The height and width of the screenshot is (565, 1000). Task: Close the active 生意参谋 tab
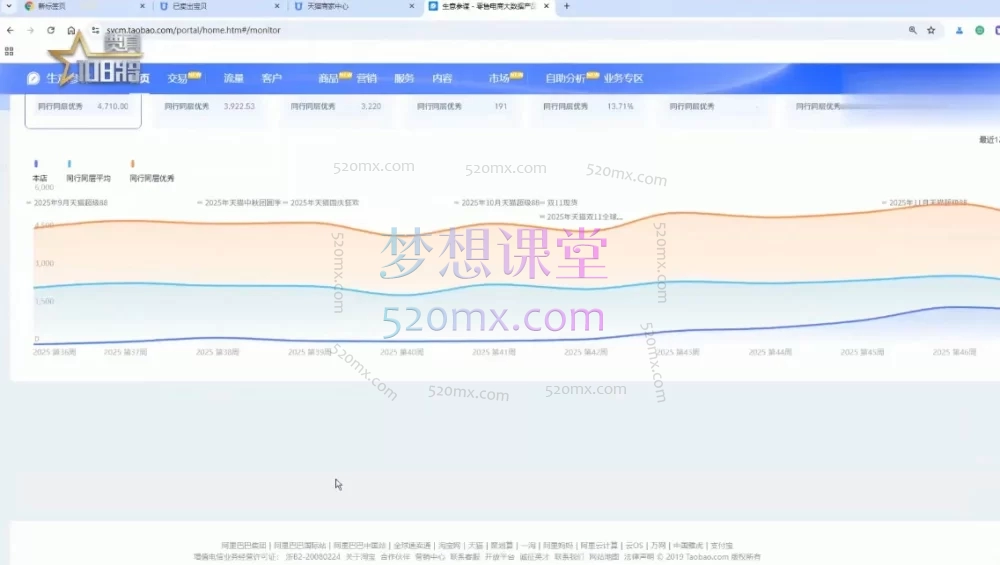tap(547, 6)
